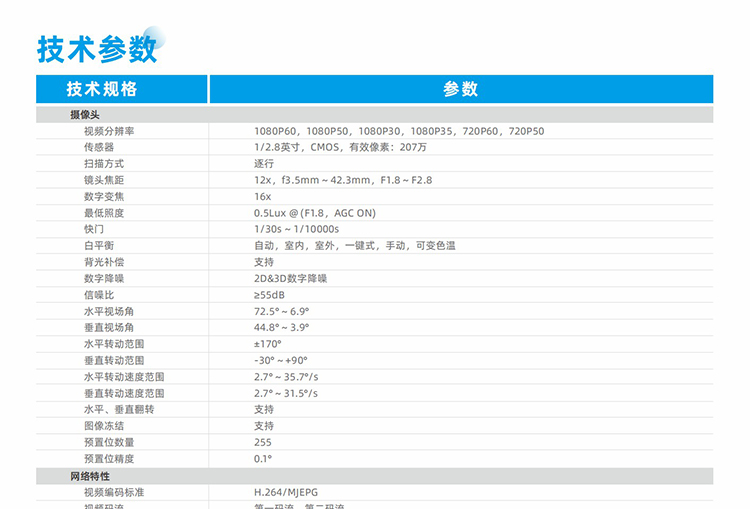The width and height of the screenshot is (750, 509).
Task: Click the 2D&3D数字降噪 value text
Action: click(x=290, y=278)
